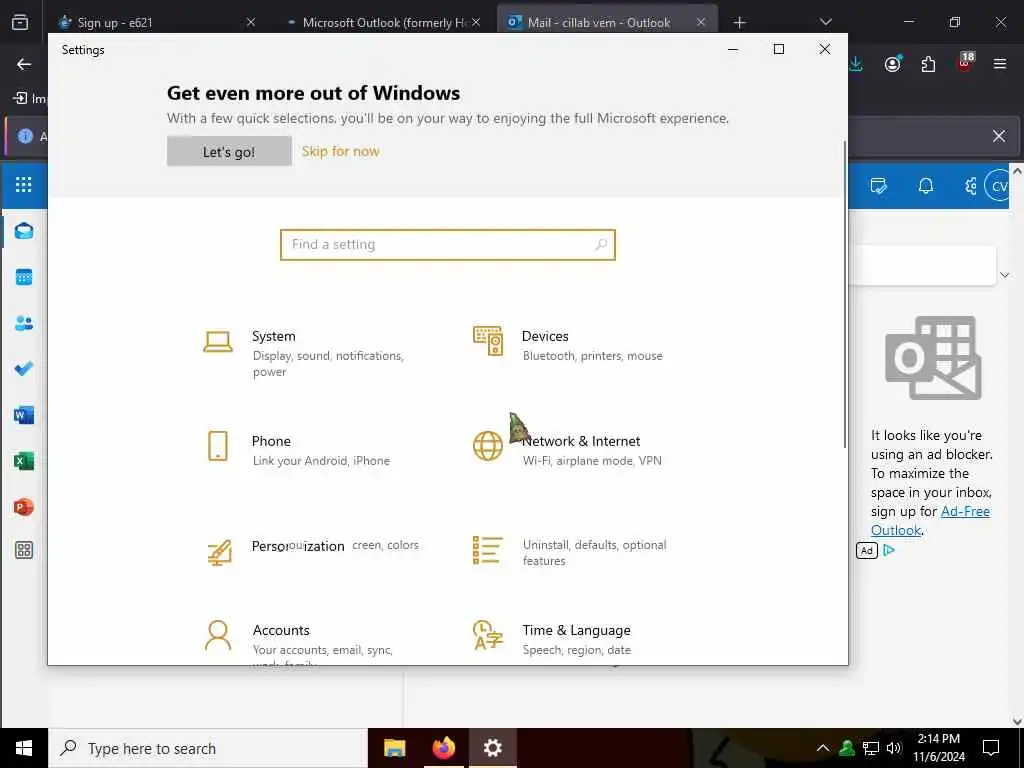Open Firefox account icon

893,64
